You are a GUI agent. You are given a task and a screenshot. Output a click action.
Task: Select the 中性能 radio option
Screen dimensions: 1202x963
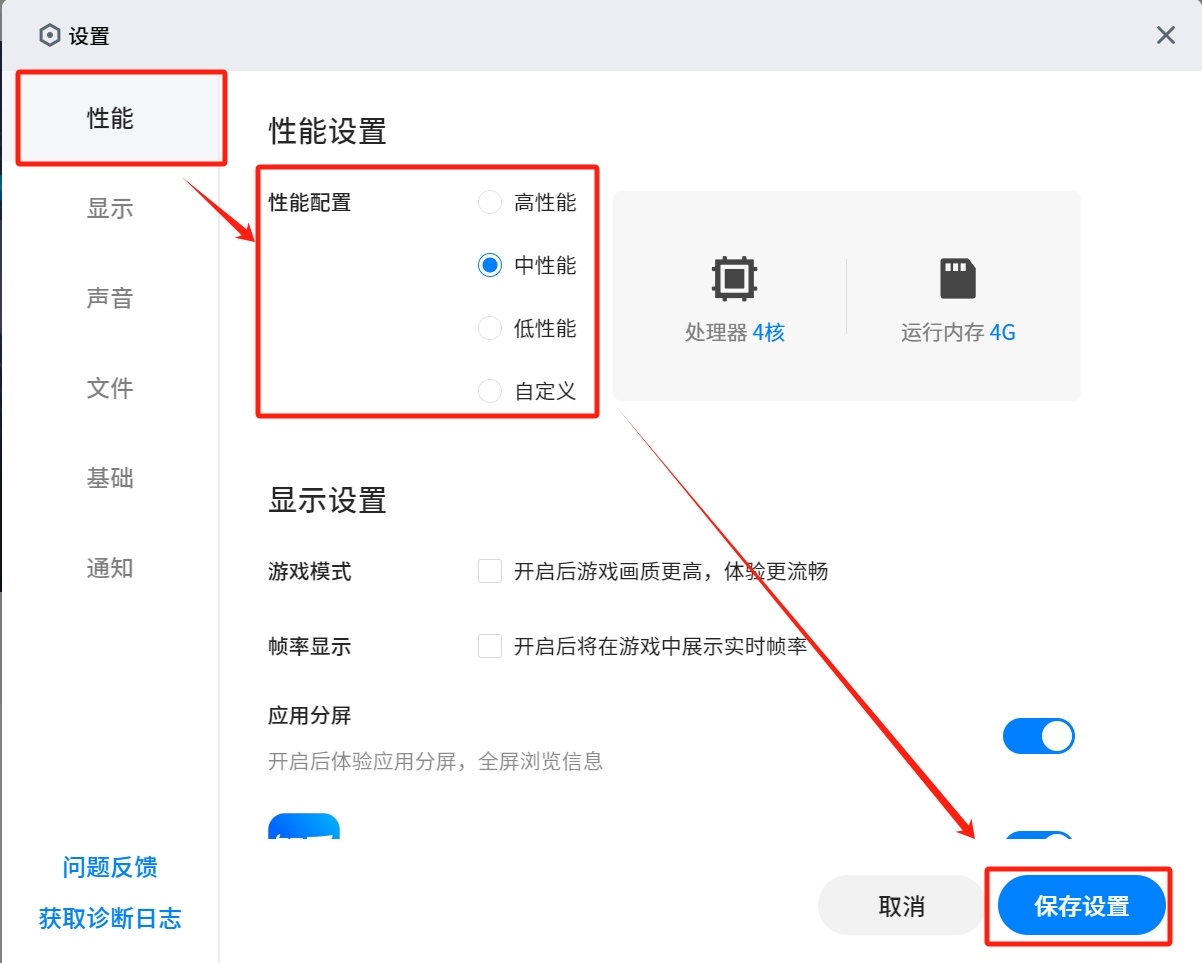coord(489,265)
